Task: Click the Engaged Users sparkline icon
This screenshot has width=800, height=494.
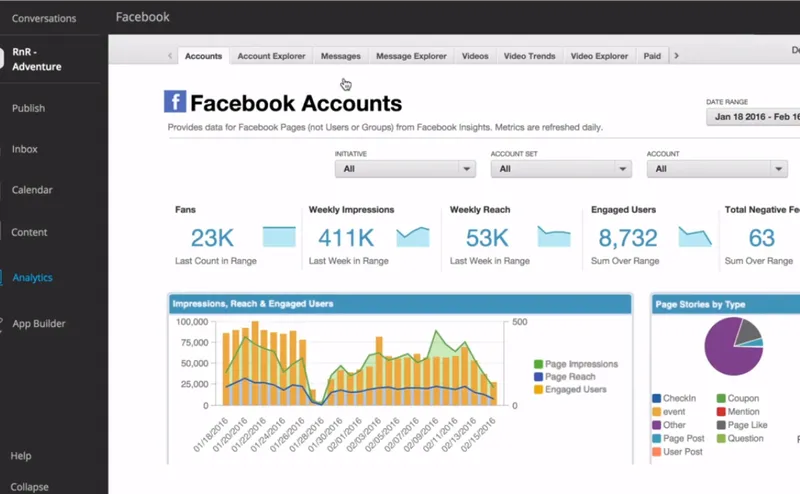Action: pyautogui.click(x=695, y=237)
